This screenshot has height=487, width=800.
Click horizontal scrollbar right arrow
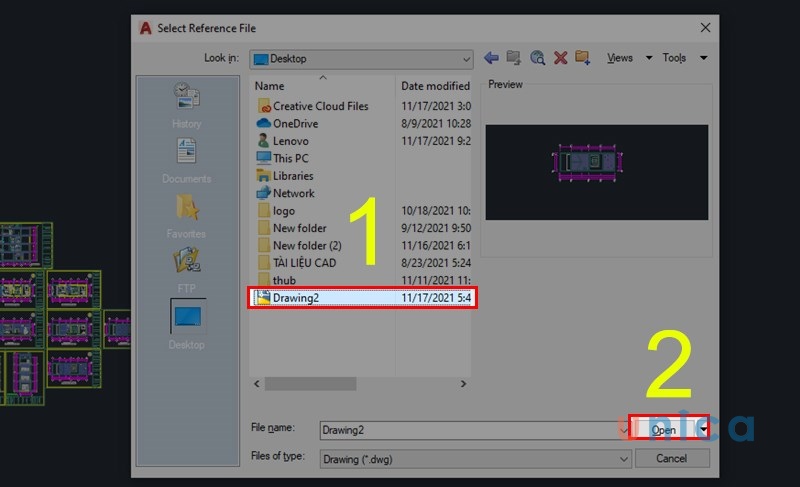coord(463,383)
